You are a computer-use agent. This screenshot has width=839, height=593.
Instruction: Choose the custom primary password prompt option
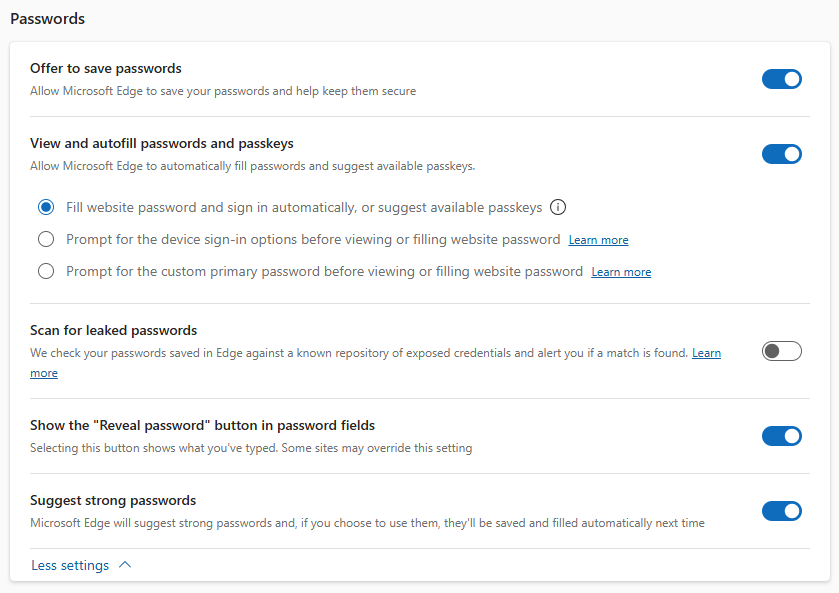[x=45, y=271]
